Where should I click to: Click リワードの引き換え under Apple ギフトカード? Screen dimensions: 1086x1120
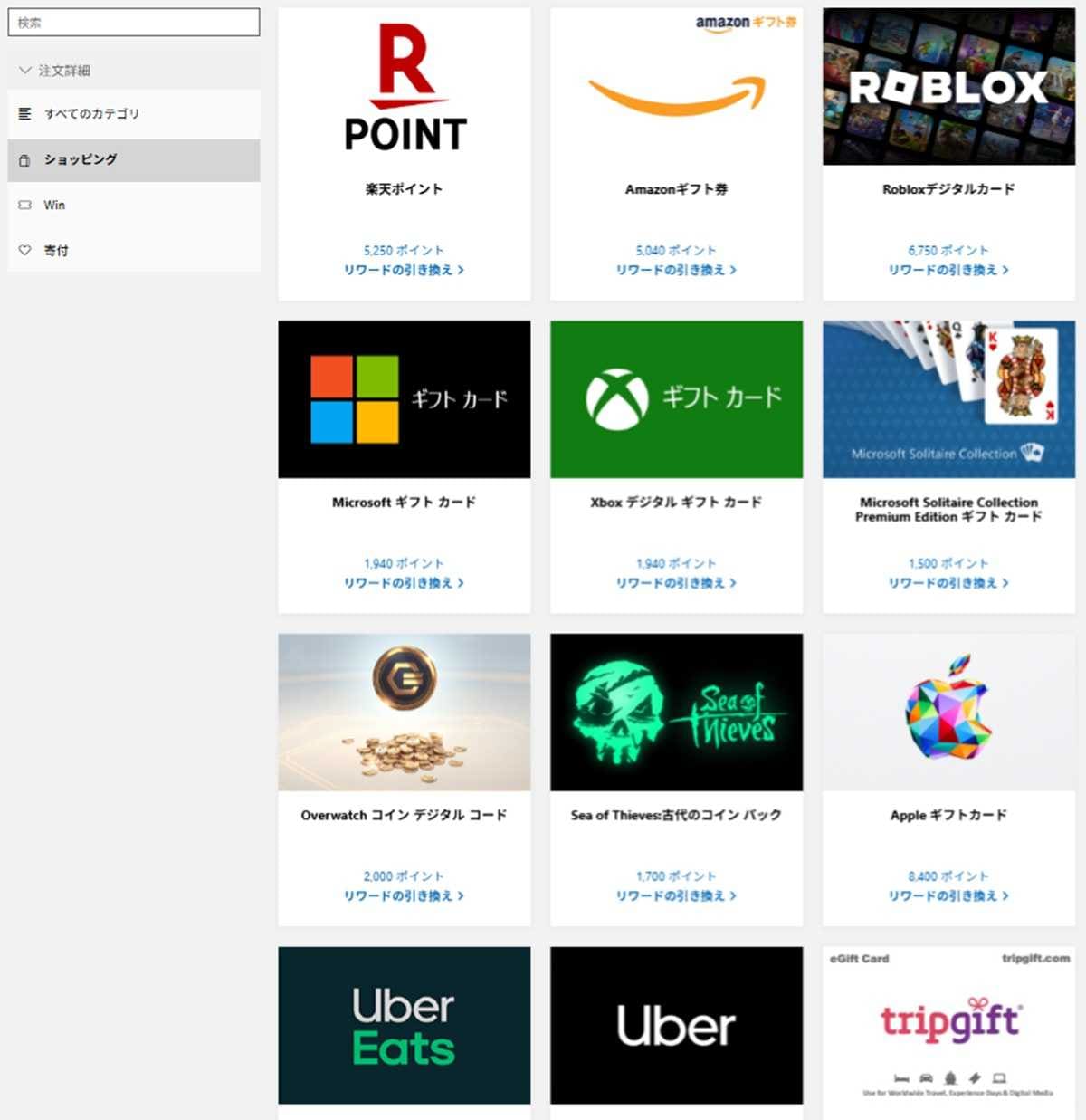(948, 896)
